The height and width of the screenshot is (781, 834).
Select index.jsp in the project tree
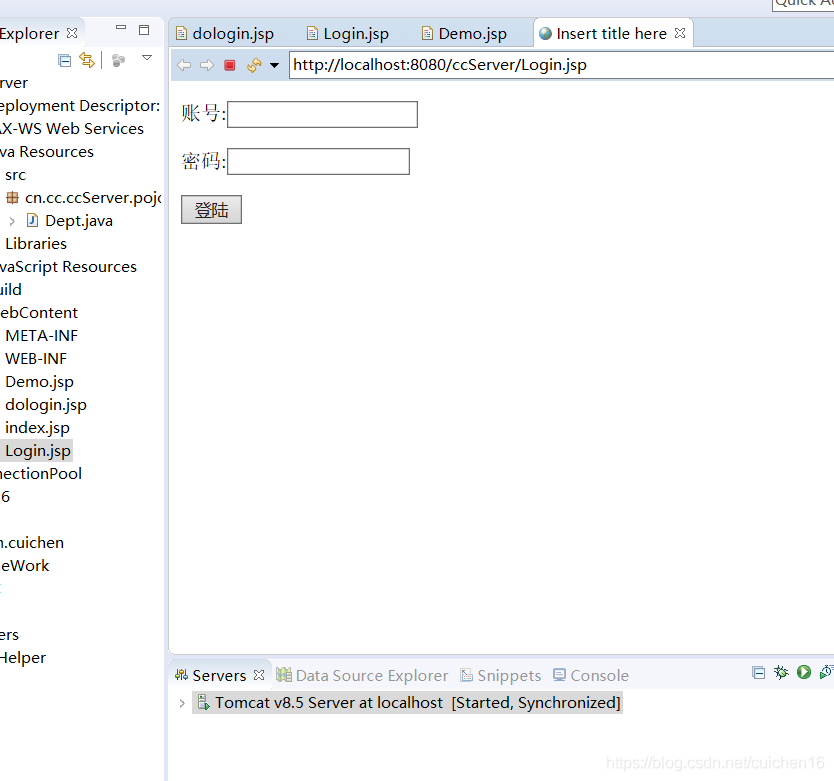pyautogui.click(x=37, y=428)
